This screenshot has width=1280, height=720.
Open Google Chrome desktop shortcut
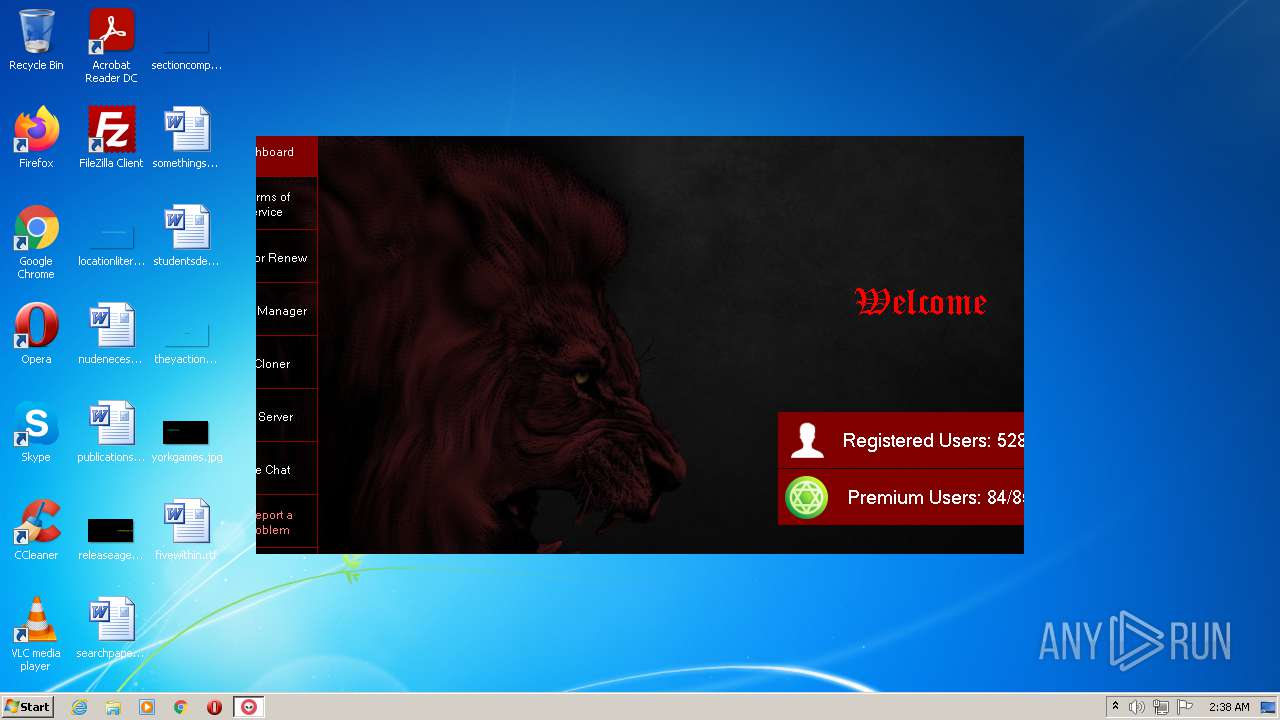pos(36,242)
